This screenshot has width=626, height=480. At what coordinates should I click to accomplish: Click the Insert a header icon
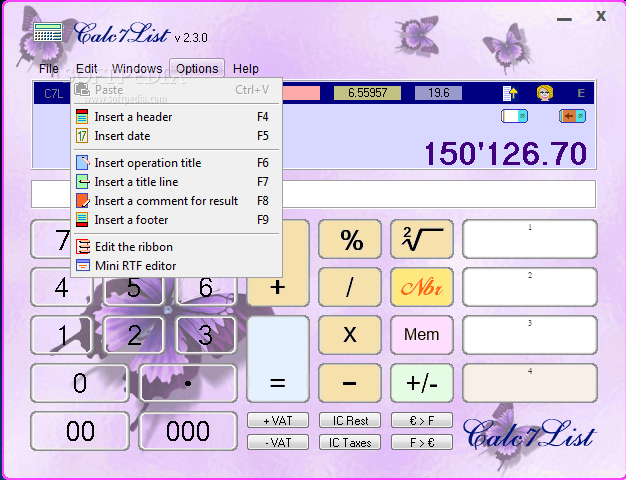click(82, 117)
